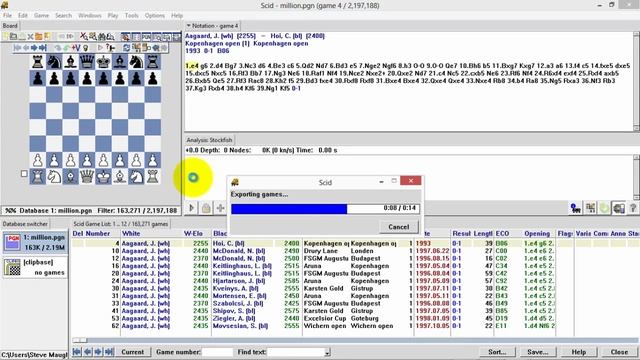
Task: Open the Options menu
Action: tap(155, 16)
